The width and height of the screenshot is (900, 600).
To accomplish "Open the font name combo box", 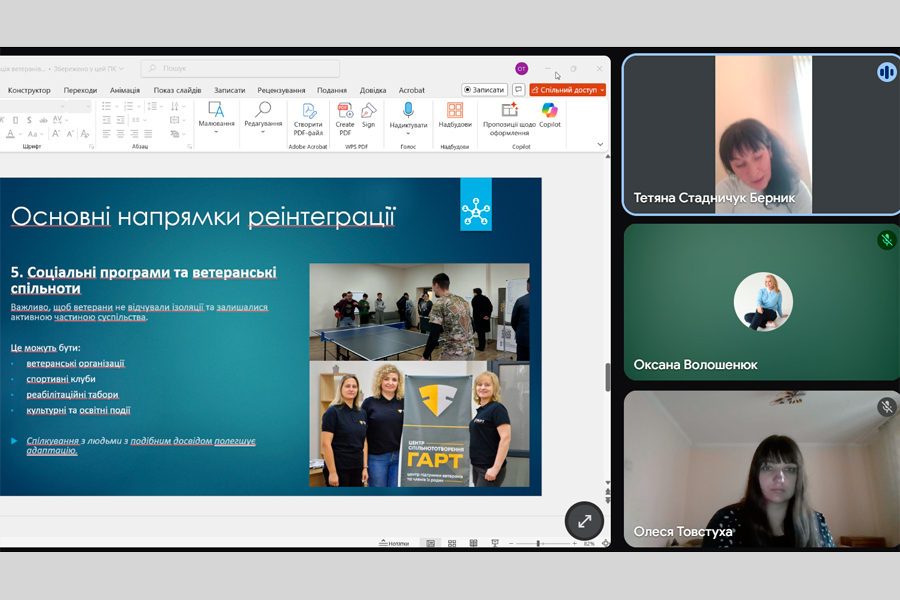I will (x=32, y=106).
